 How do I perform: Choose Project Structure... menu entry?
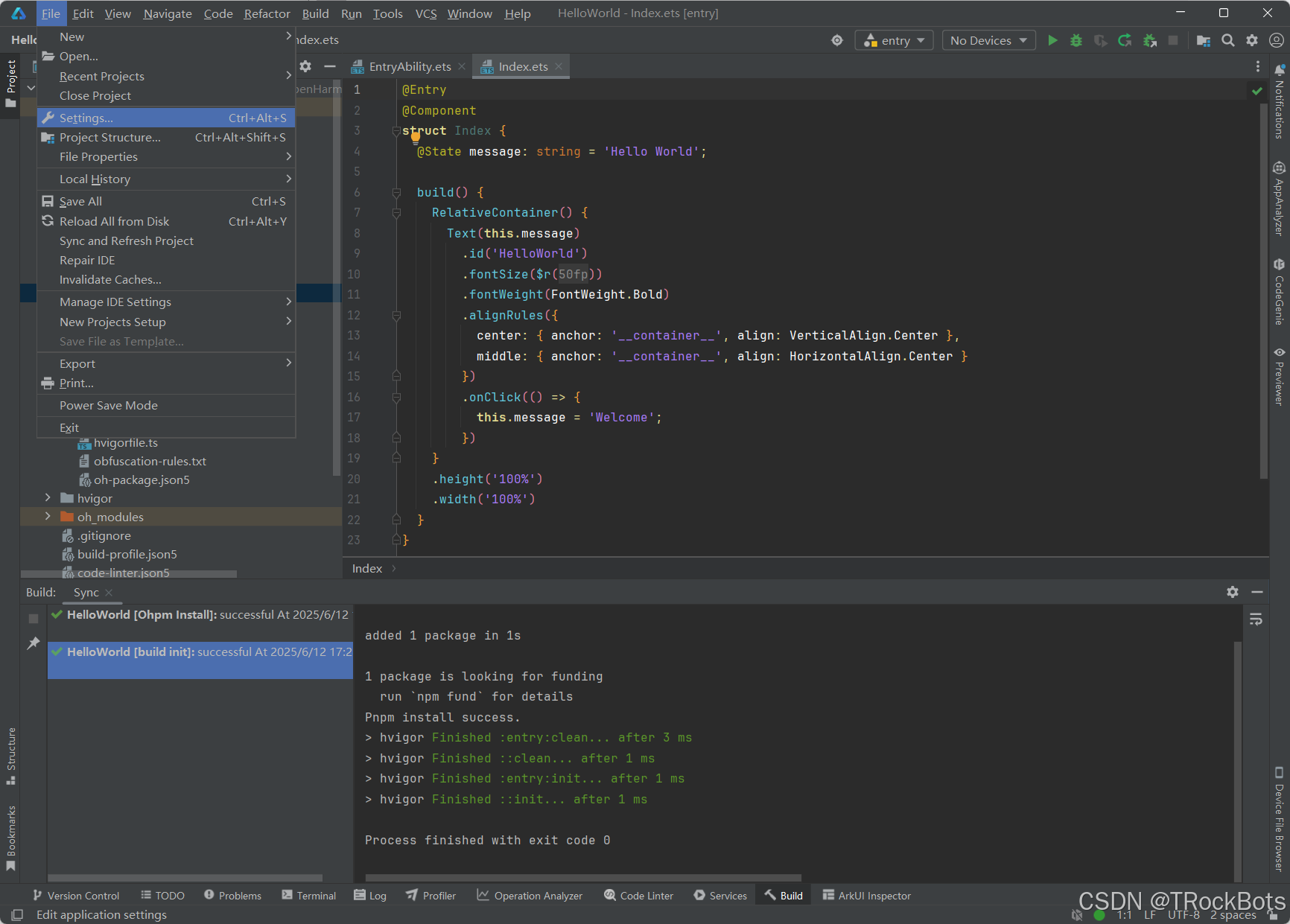(166, 137)
